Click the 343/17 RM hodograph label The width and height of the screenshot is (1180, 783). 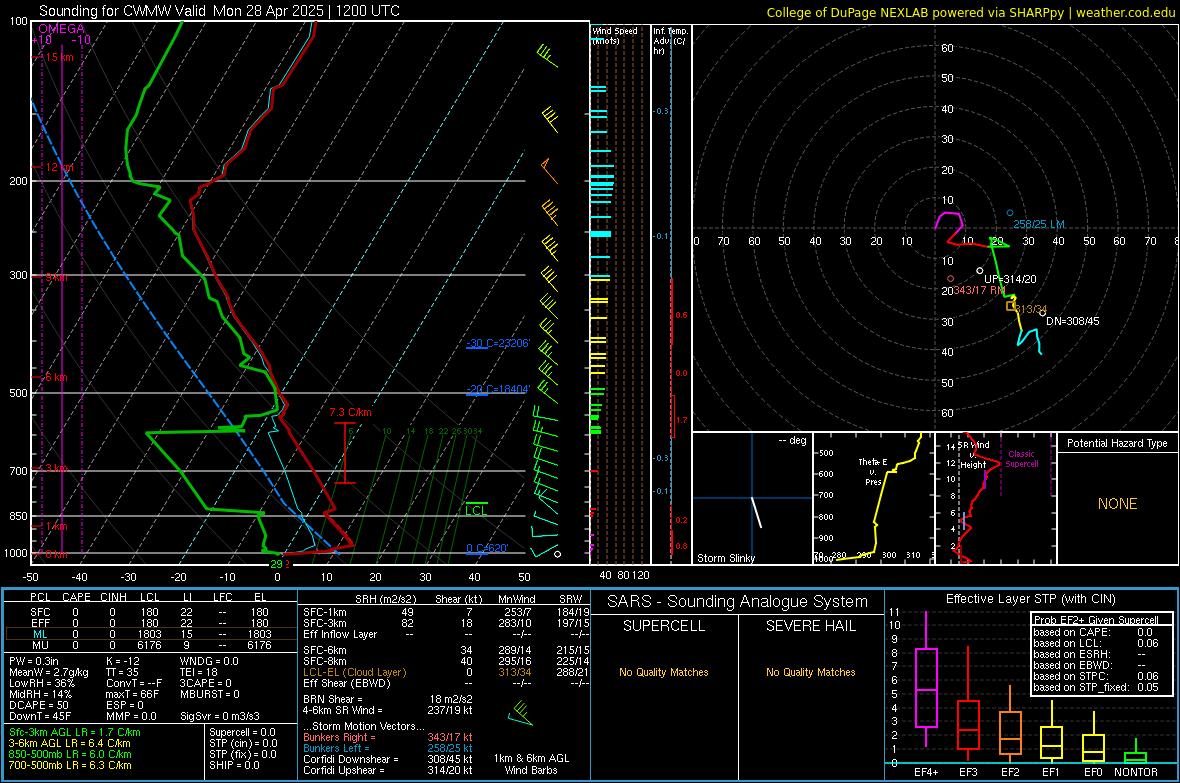pyautogui.click(x=978, y=290)
